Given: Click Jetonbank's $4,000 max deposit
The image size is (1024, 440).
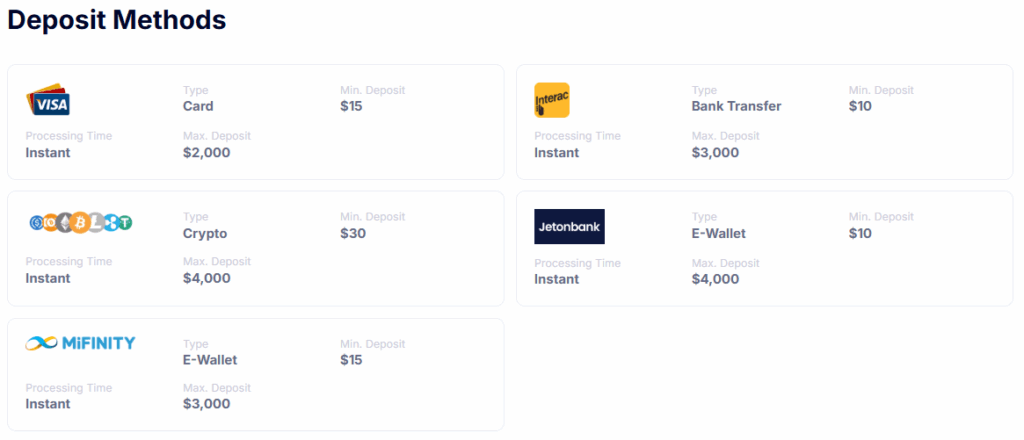Looking at the screenshot, I should [x=715, y=279].
